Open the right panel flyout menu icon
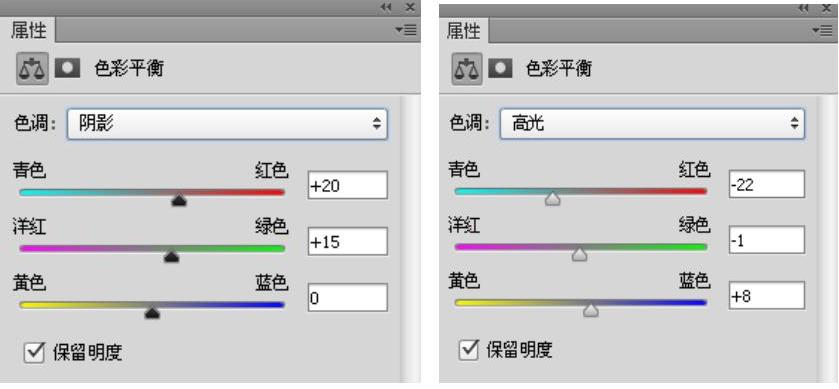This screenshot has width=839, height=389. [x=823, y=30]
